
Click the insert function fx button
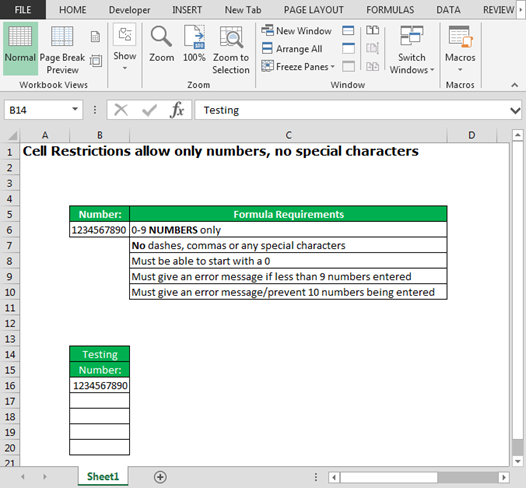177,110
